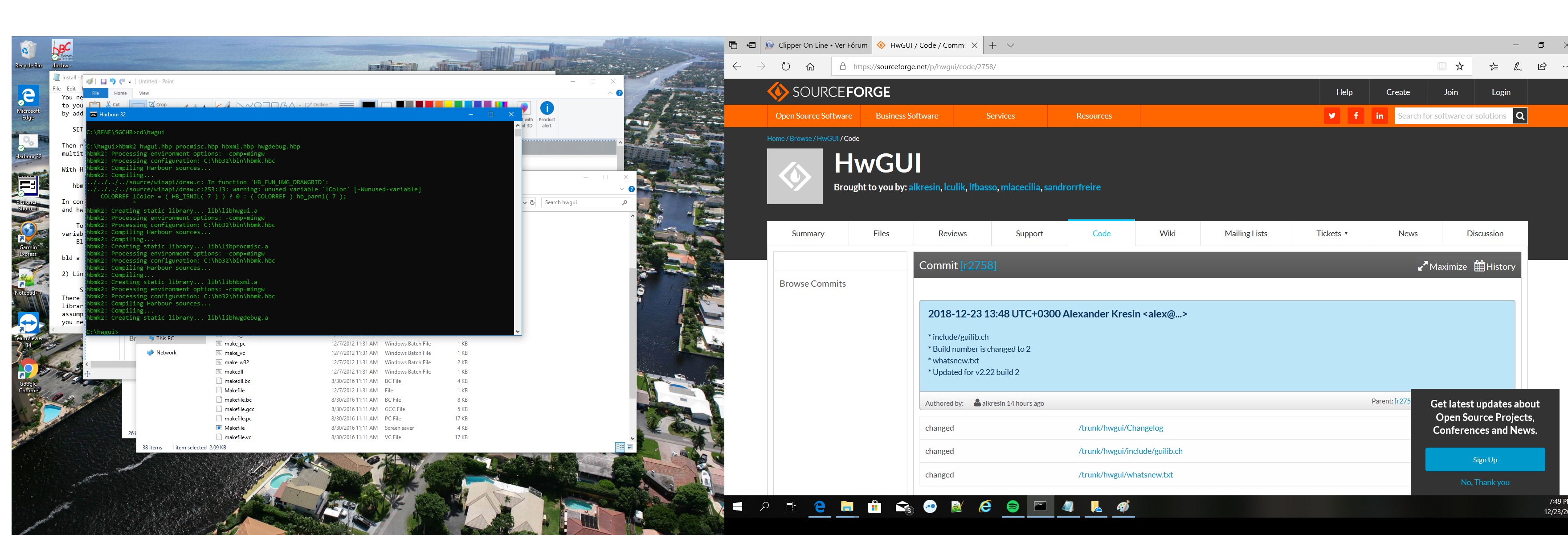1568x535 pixels.
Task: Click the browser refresh icon
Action: click(785, 66)
